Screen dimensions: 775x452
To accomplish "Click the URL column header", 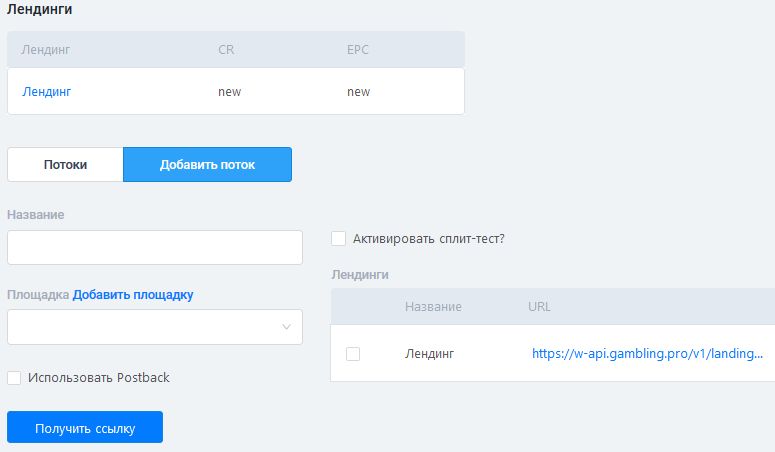I will coord(539,306).
